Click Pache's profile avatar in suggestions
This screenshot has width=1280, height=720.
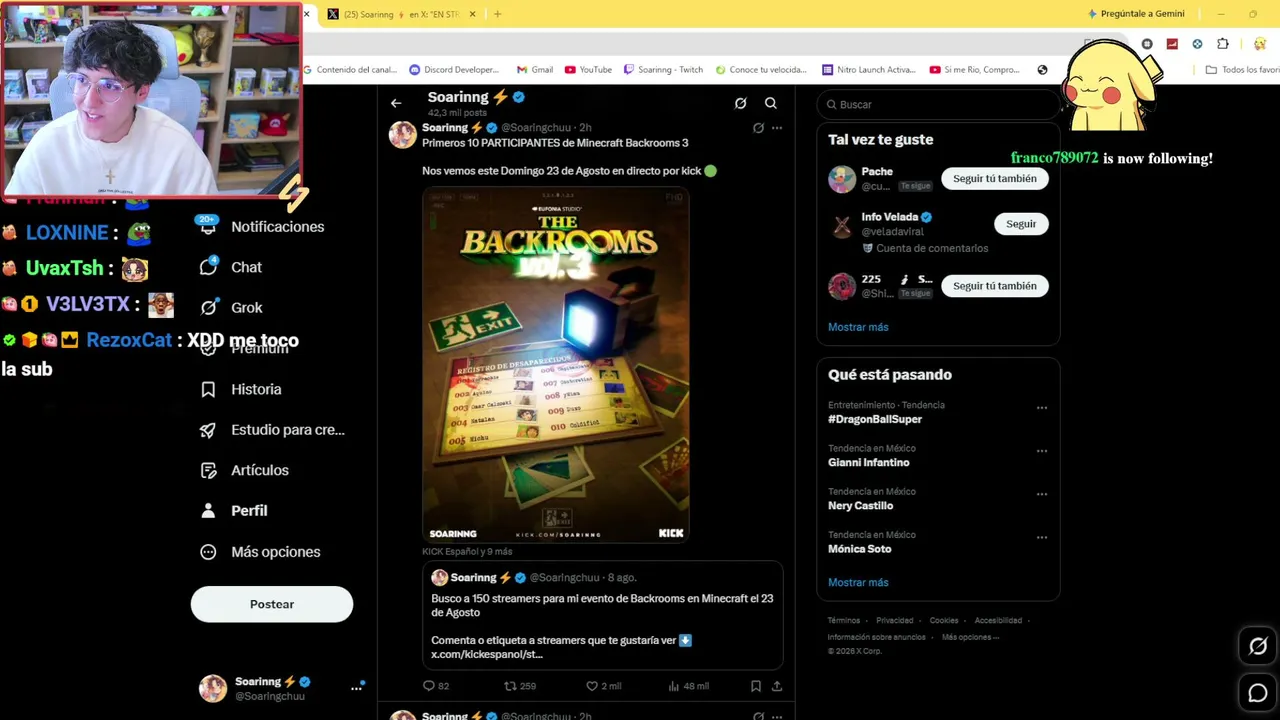coord(842,179)
